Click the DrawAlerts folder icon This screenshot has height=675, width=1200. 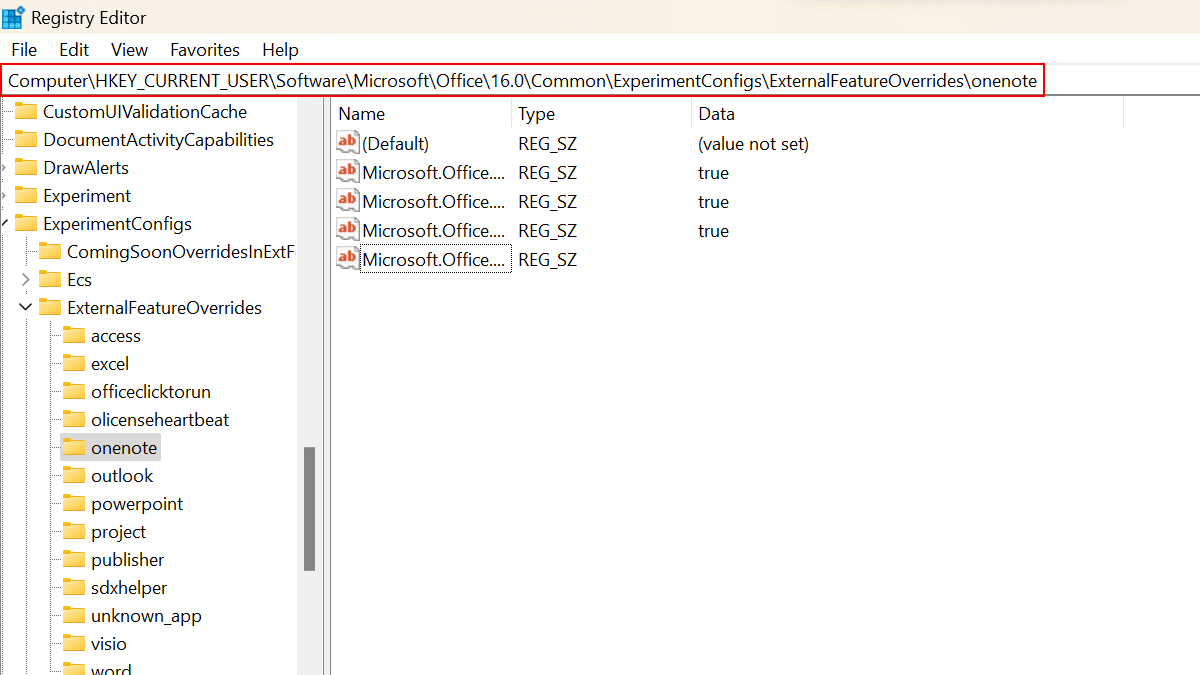[26, 168]
